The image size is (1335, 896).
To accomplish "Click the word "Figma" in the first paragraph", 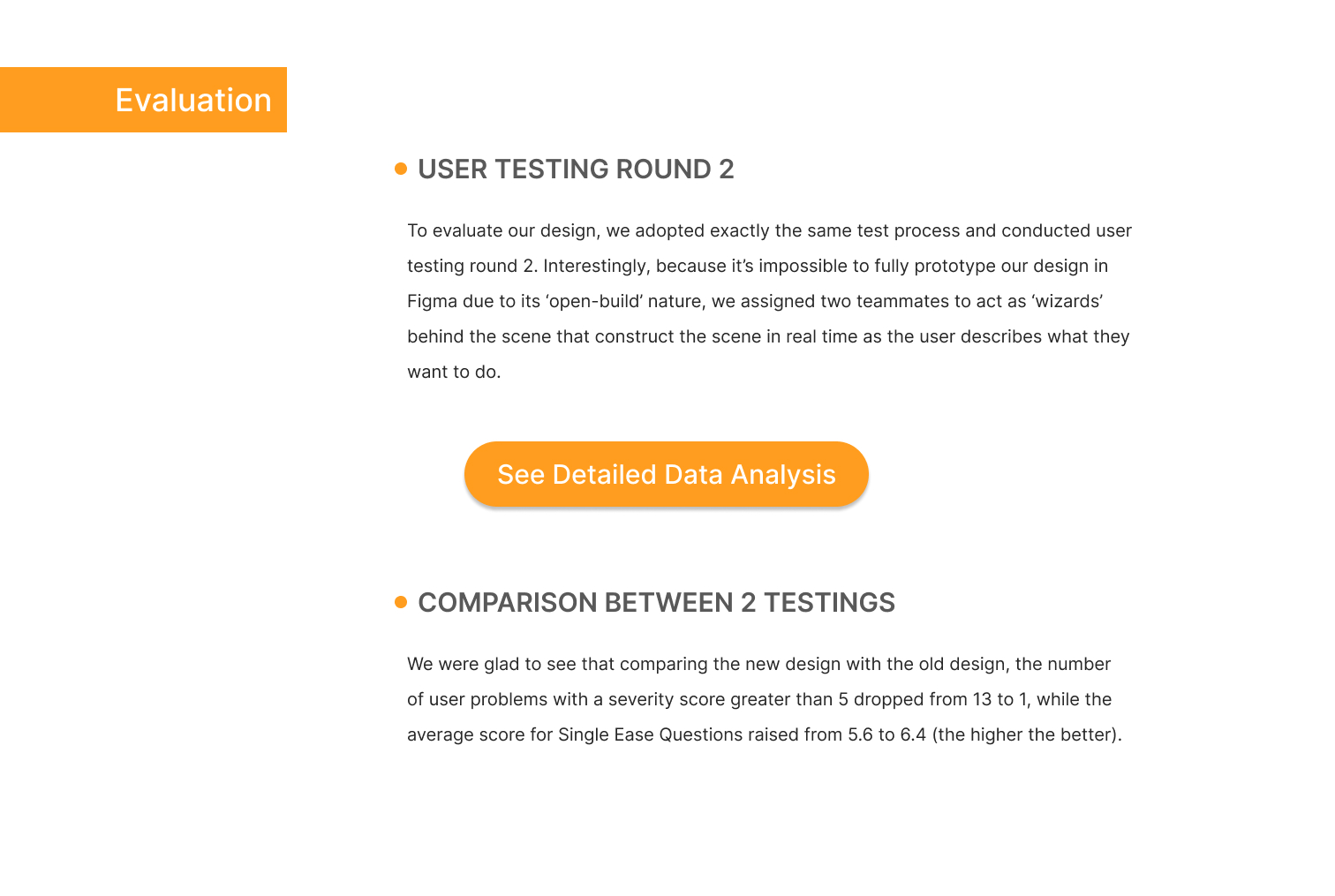I will 432,301.
